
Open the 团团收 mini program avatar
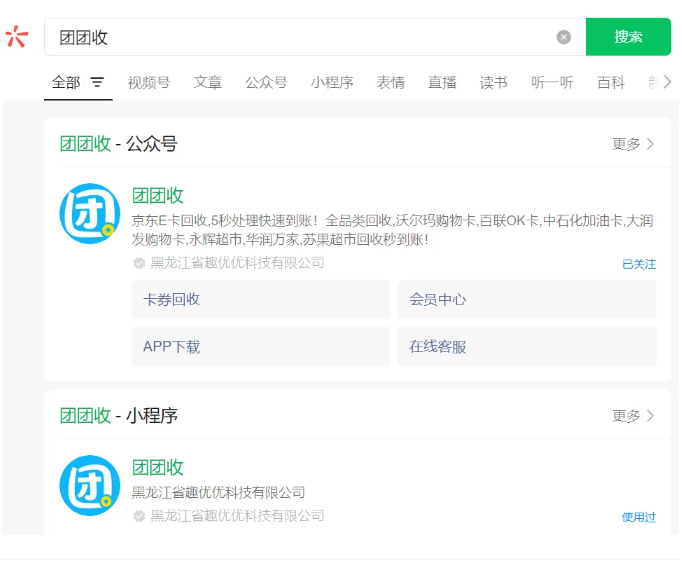pyautogui.click(x=90, y=485)
